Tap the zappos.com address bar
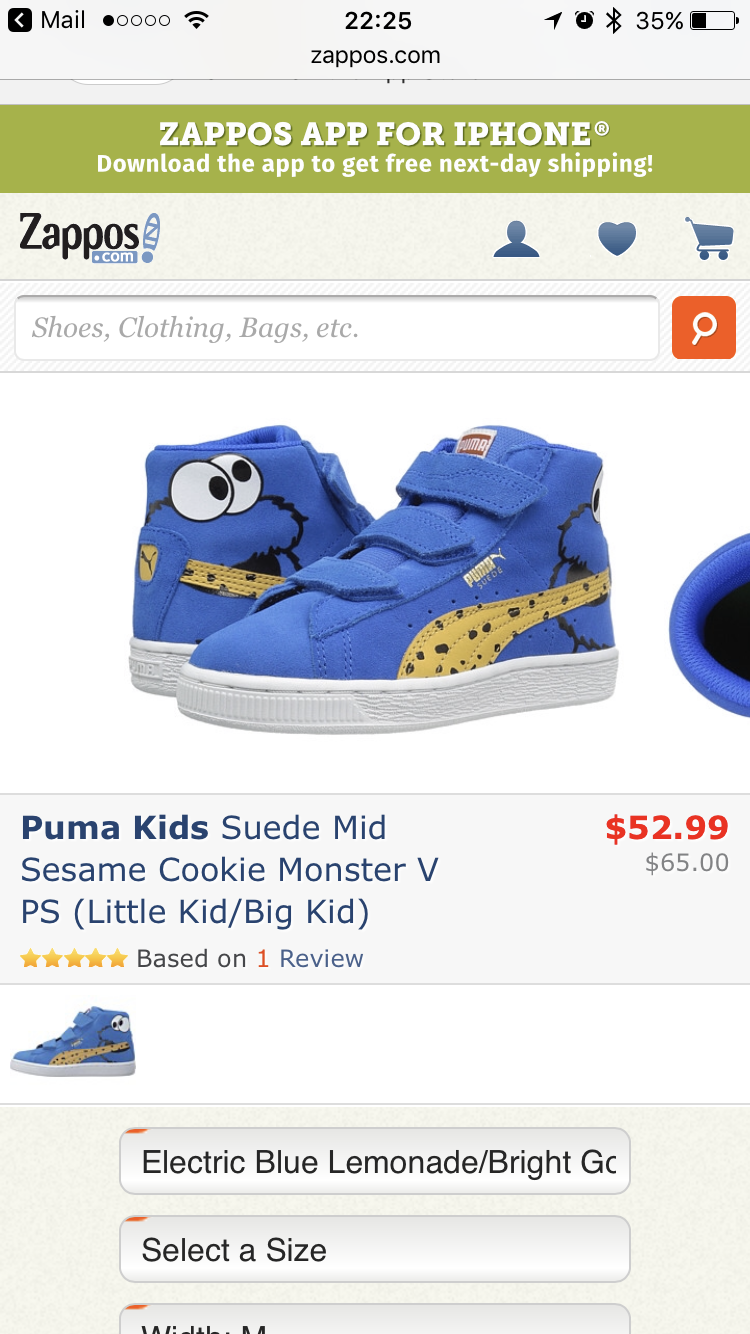Image resolution: width=750 pixels, height=1334 pixels. pos(375,55)
